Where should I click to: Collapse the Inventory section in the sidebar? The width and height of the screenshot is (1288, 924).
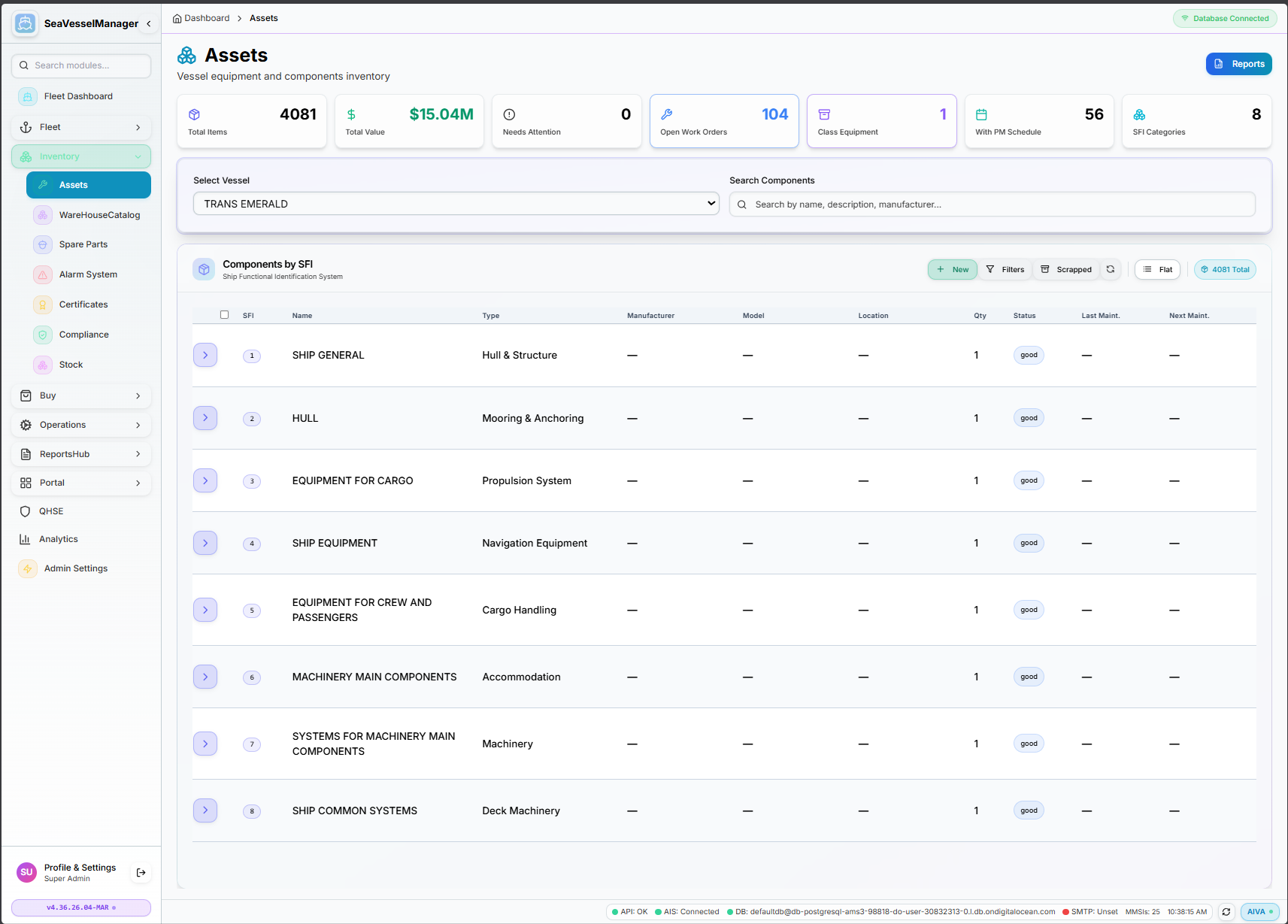[x=138, y=156]
